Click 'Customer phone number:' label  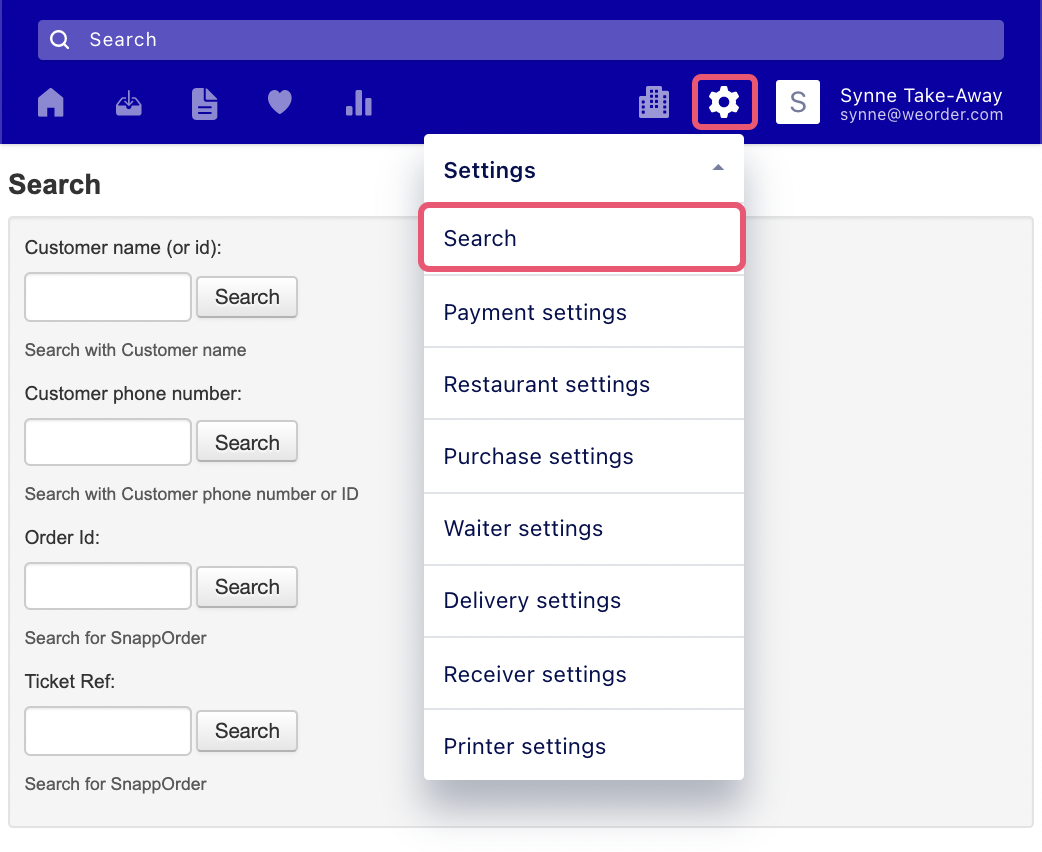tap(133, 393)
